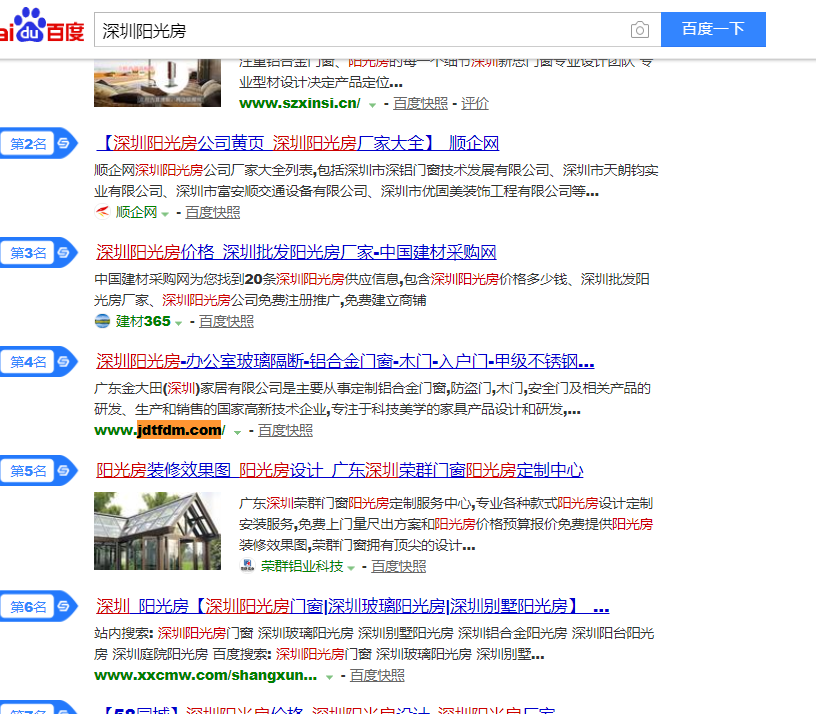Expand dropdown arrow next to 顺企网

(x=165, y=214)
